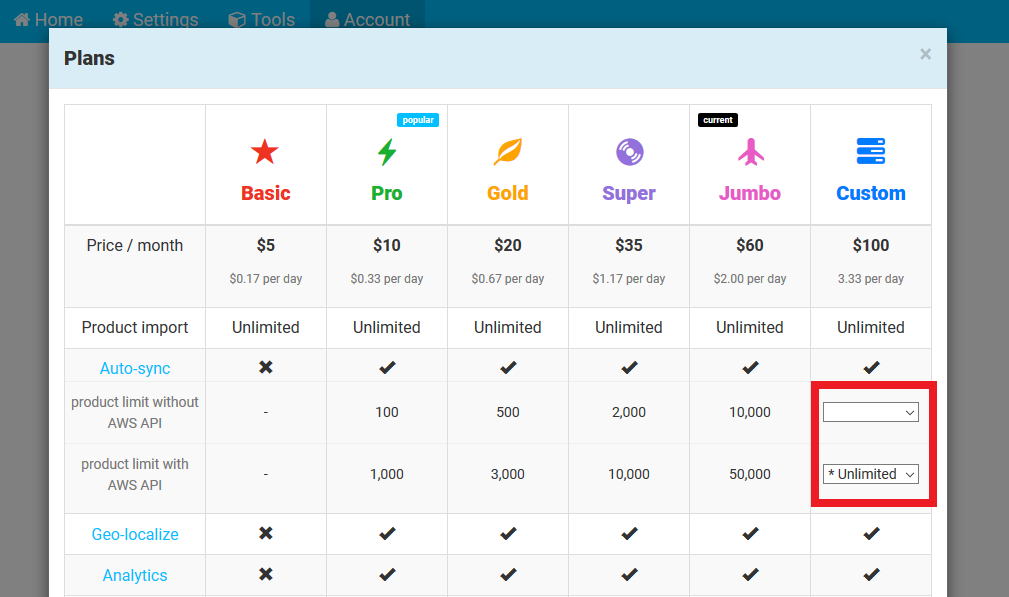Click Analytics cross mark for Basic
1009x597 pixels.
point(266,574)
